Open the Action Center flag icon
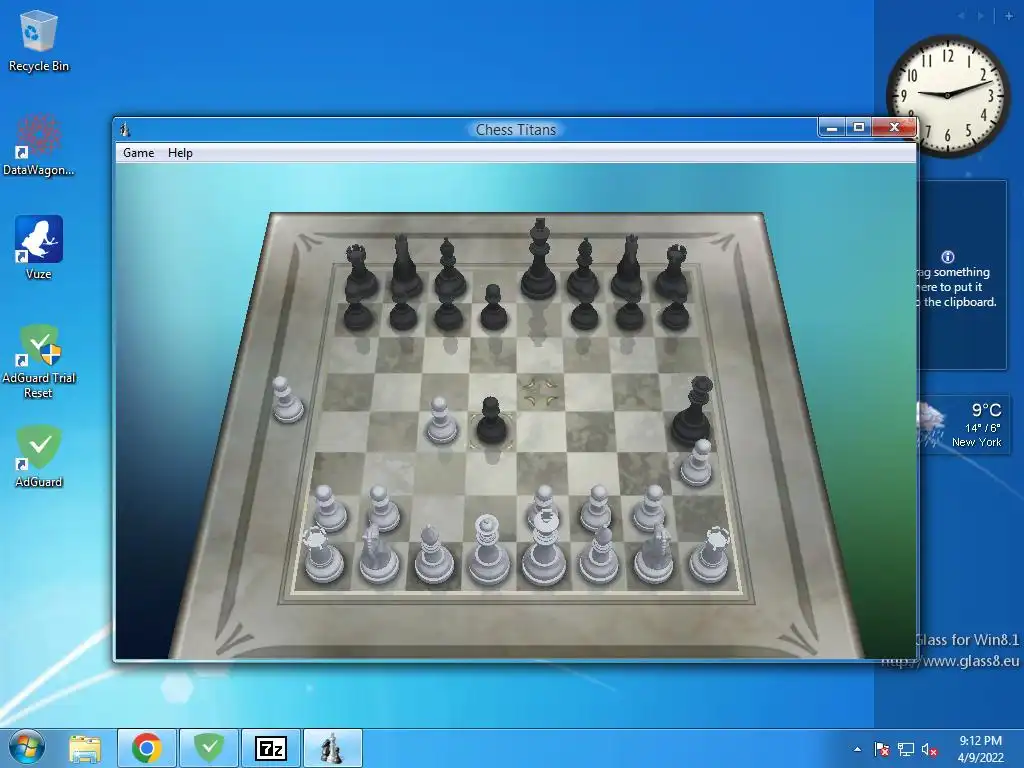1024x768 pixels. point(881,749)
